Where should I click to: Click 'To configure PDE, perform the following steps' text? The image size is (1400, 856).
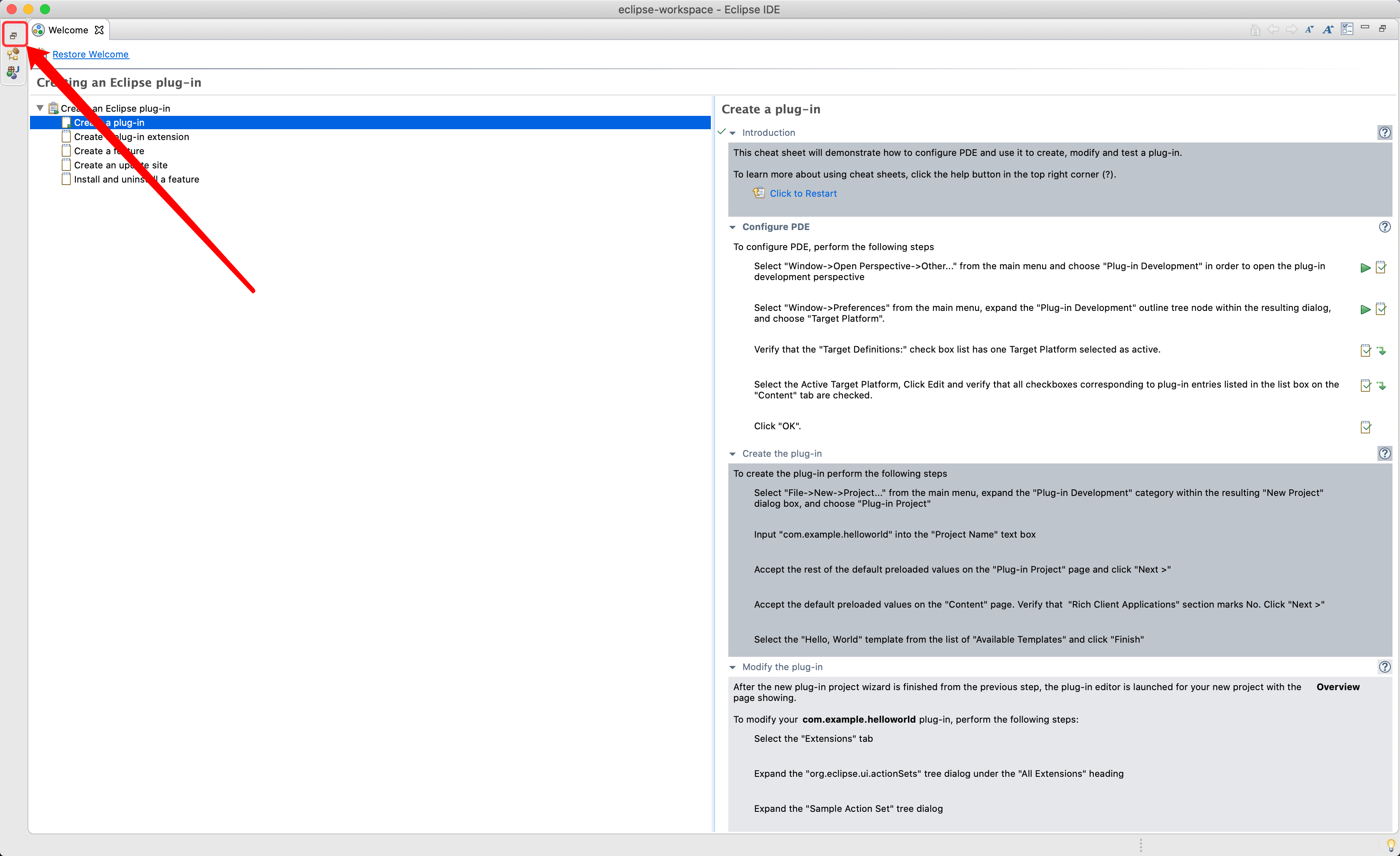click(x=833, y=247)
